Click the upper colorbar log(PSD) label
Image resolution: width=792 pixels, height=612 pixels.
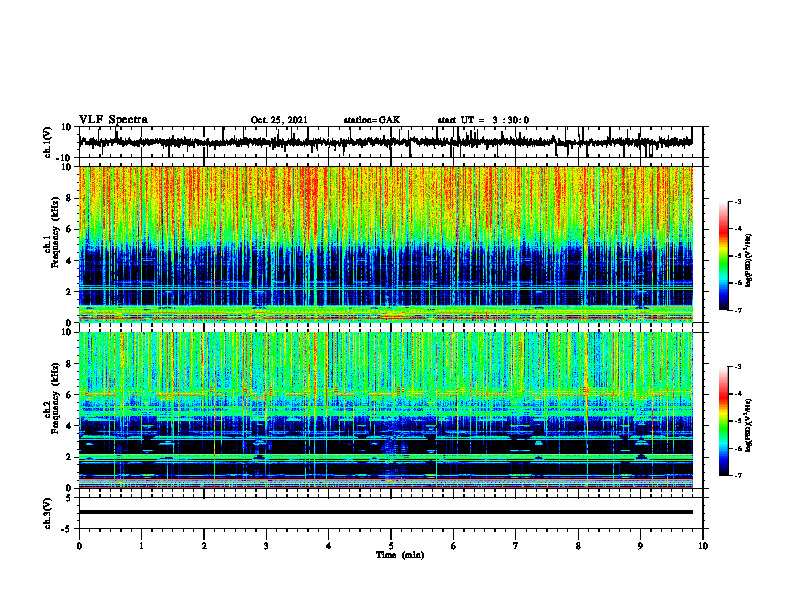(749, 261)
